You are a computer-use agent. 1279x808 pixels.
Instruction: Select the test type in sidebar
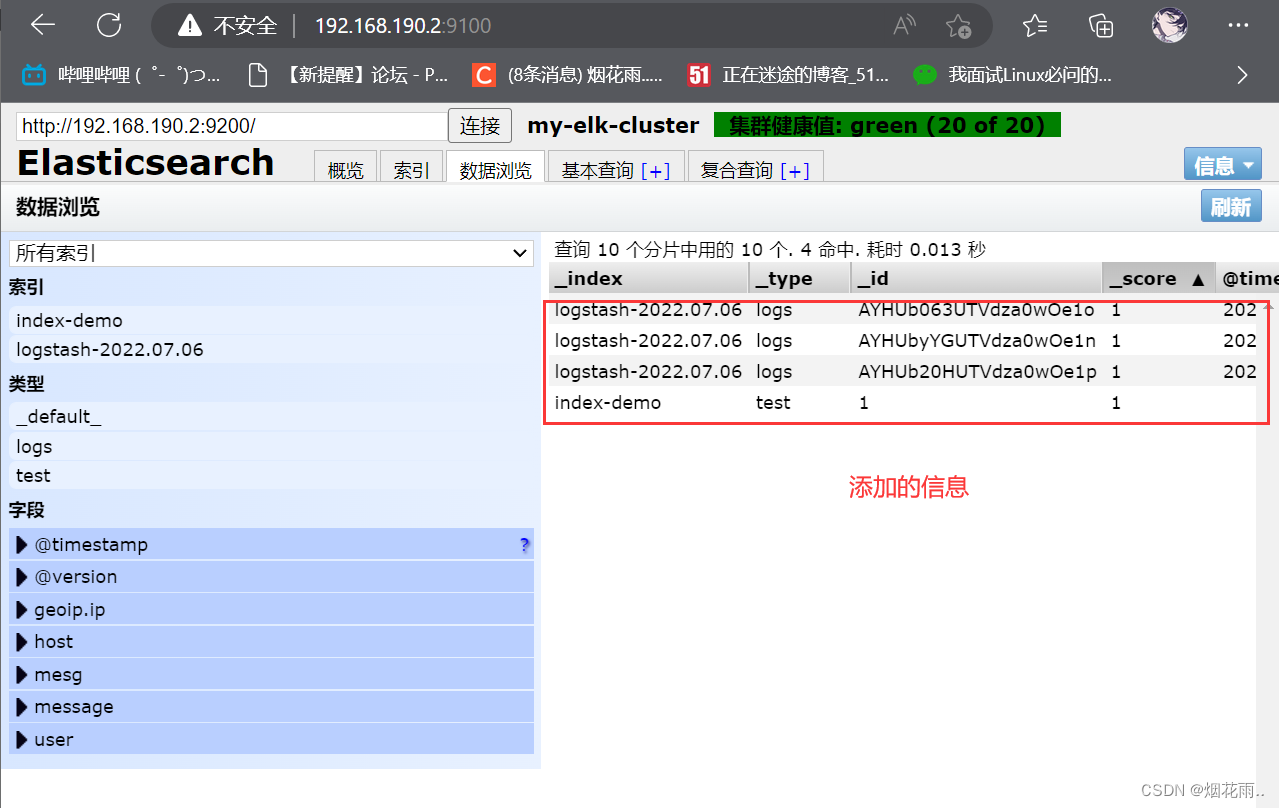(x=272, y=475)
